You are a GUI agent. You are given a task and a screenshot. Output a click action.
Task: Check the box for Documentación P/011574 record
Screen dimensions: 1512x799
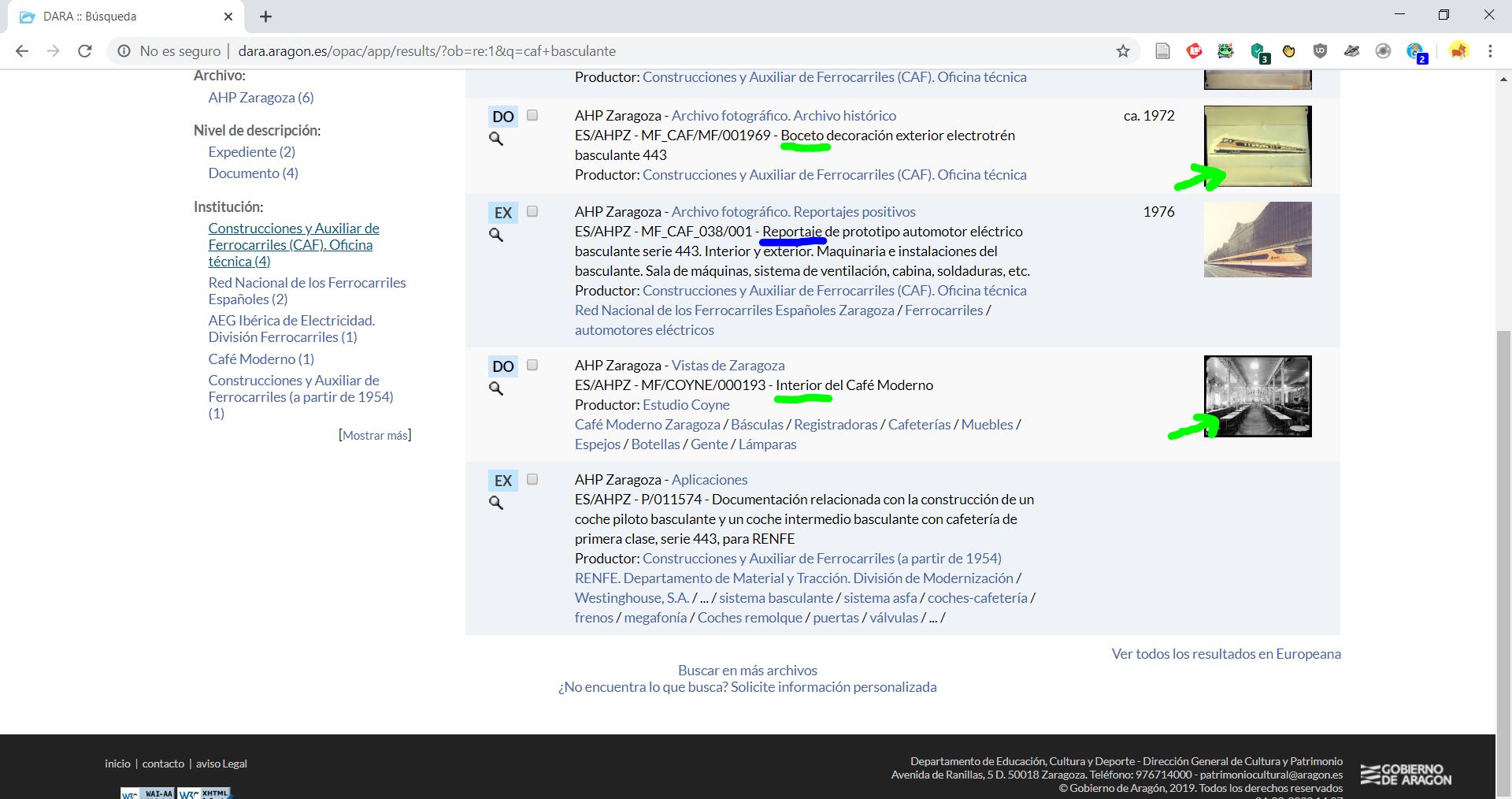(532, 479)
